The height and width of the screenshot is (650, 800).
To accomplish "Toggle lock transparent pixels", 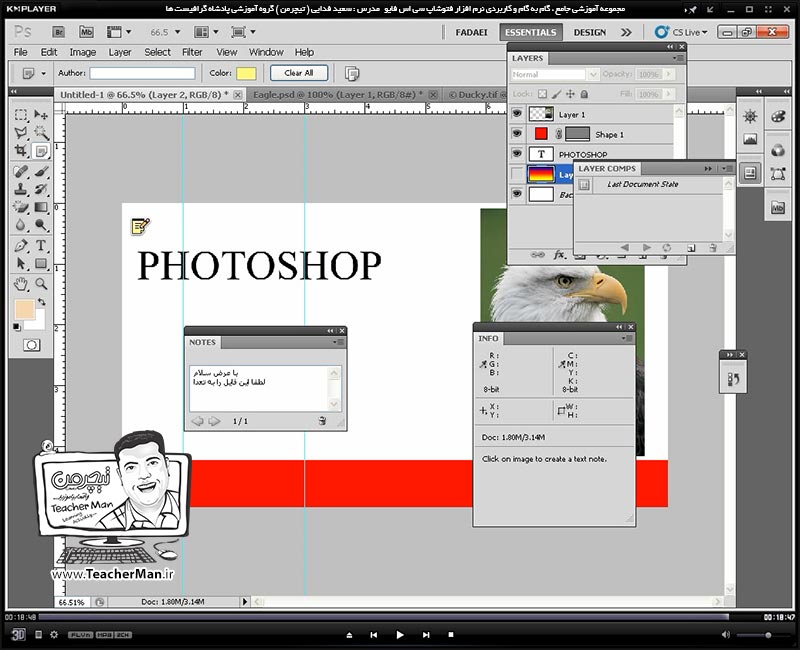I will (542, 94).
